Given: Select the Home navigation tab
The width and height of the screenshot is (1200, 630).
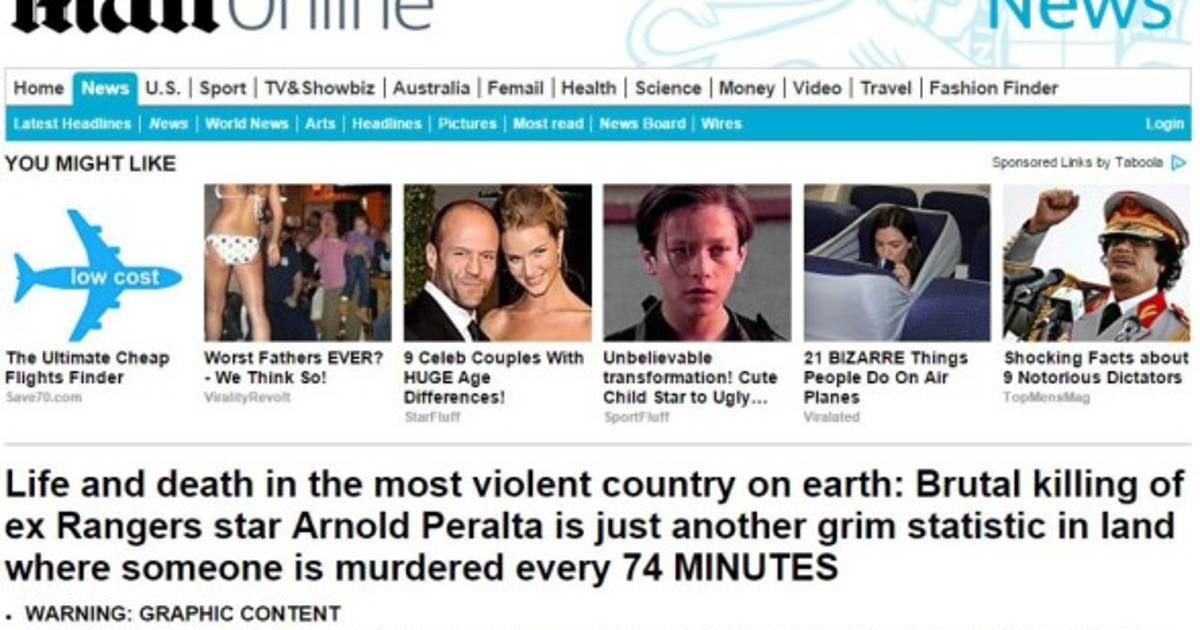Looking at the screenshot, I should (x=39, y=88).
